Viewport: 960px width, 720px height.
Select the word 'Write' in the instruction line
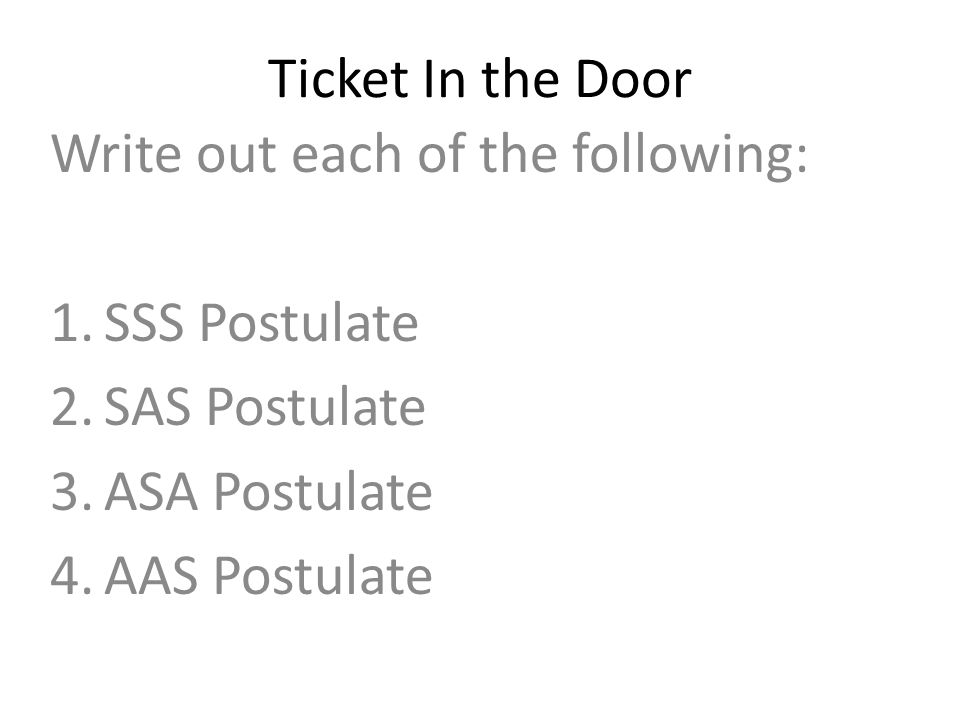[x=116, y=154]
